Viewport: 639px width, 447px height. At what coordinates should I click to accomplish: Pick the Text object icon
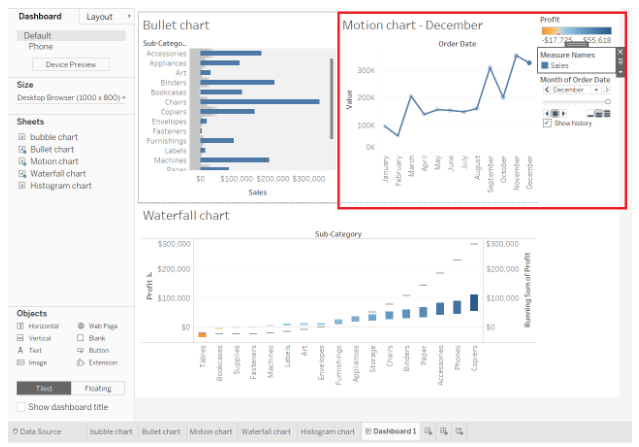(21, 350)
